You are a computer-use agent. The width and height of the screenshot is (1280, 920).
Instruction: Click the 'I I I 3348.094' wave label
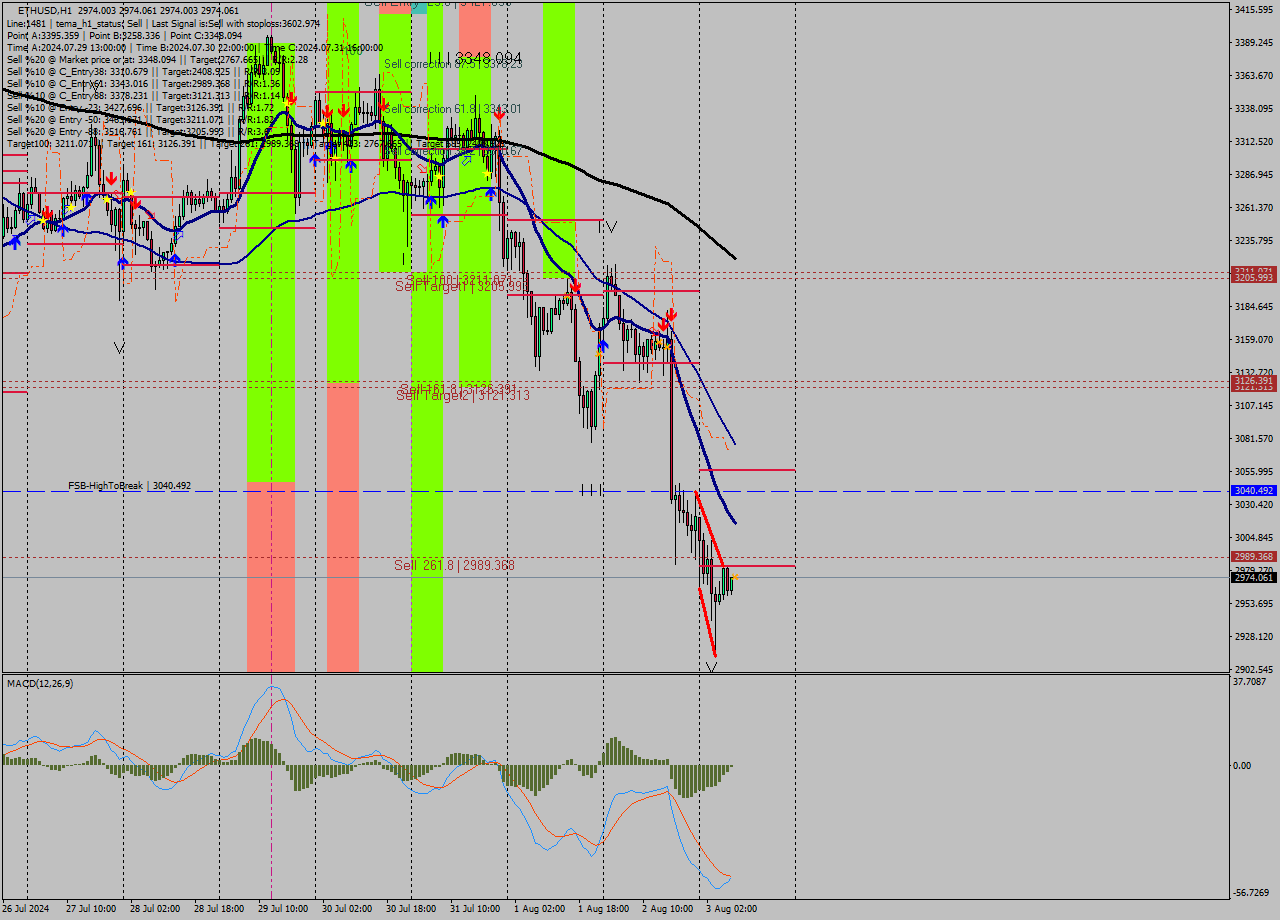coord(475,57)
